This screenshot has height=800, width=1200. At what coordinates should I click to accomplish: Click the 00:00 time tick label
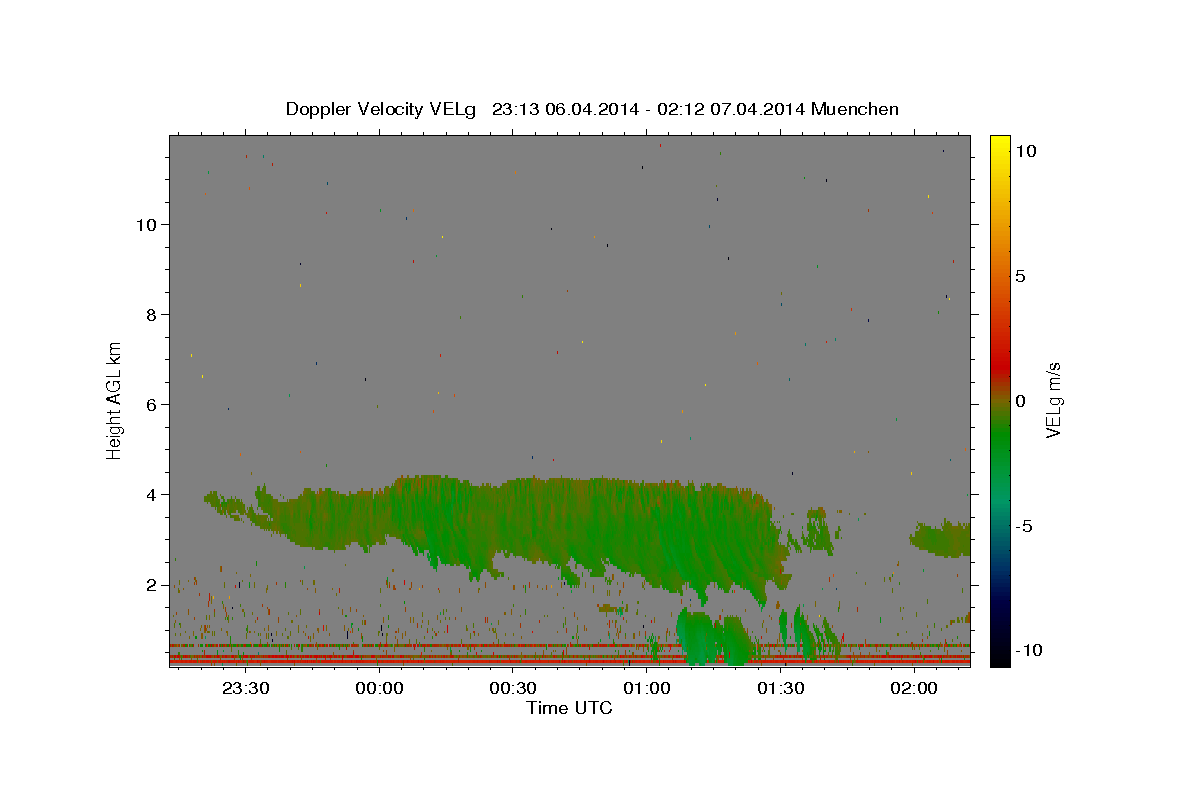pyautogui.click(x=379, y=688)
